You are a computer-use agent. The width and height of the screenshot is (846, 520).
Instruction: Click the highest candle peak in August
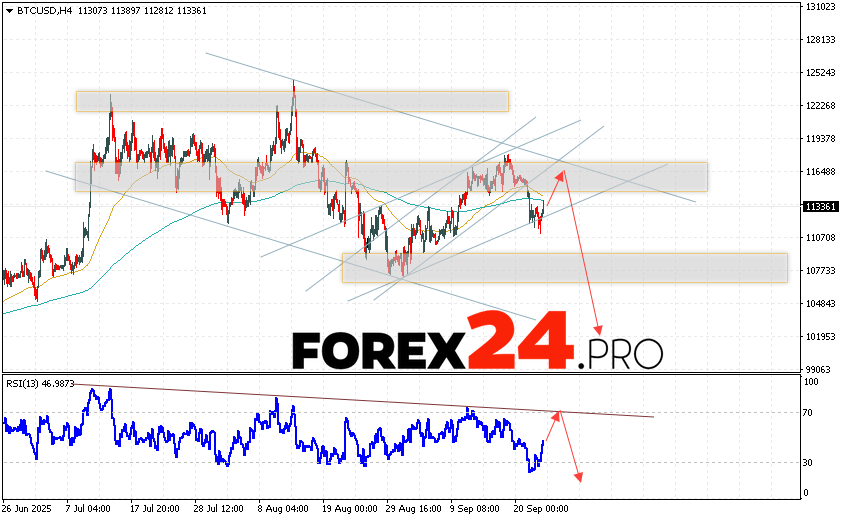coord(294,84)
